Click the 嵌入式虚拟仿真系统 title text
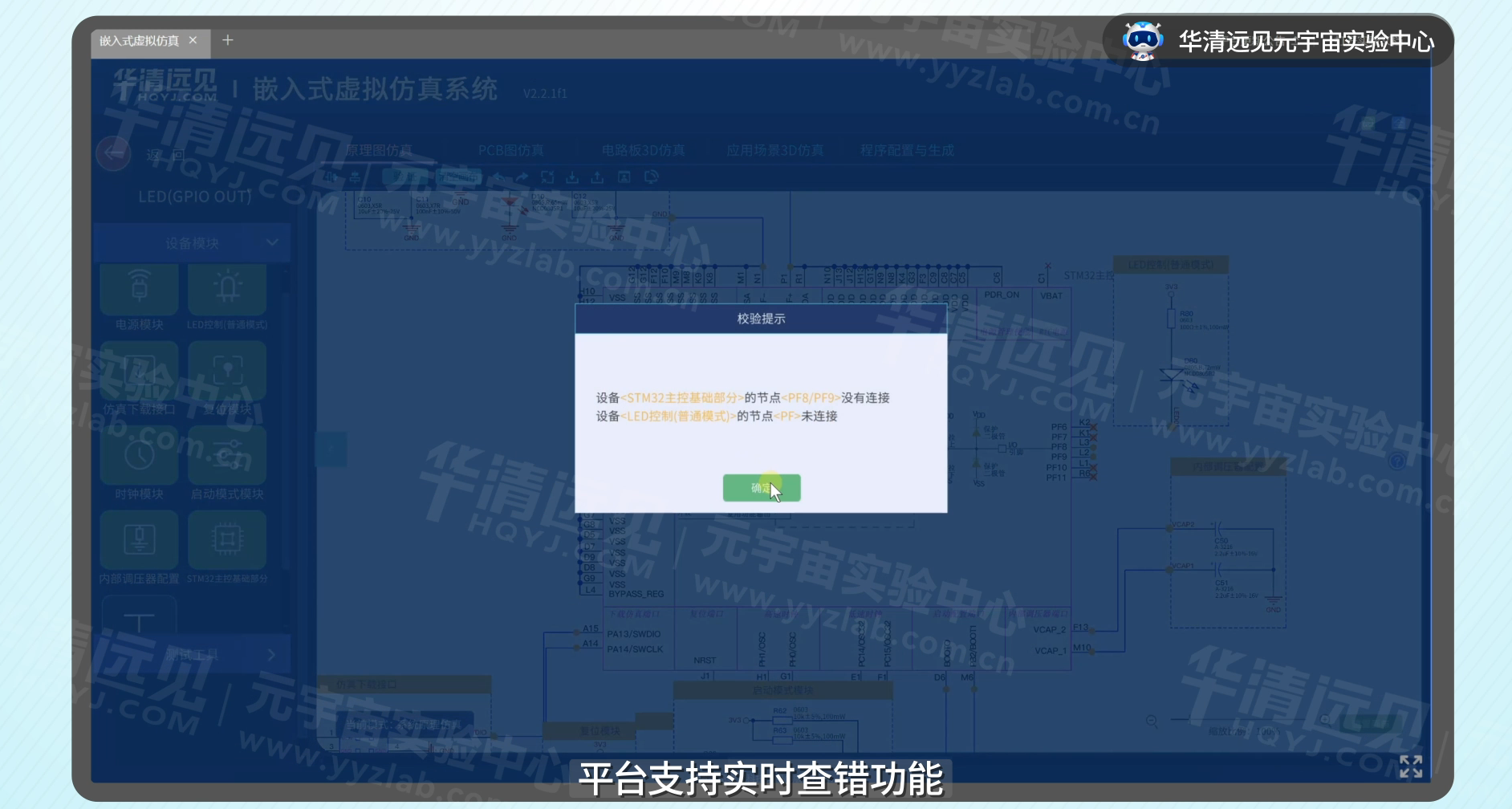The height and width of the screenshot is (809, 1512). click(376, 88)
